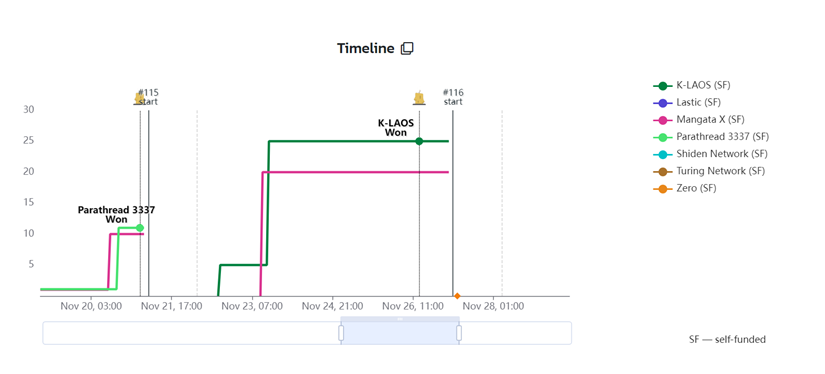Click the selected range in zoom slider
The image size is (825, 374).
400,333
